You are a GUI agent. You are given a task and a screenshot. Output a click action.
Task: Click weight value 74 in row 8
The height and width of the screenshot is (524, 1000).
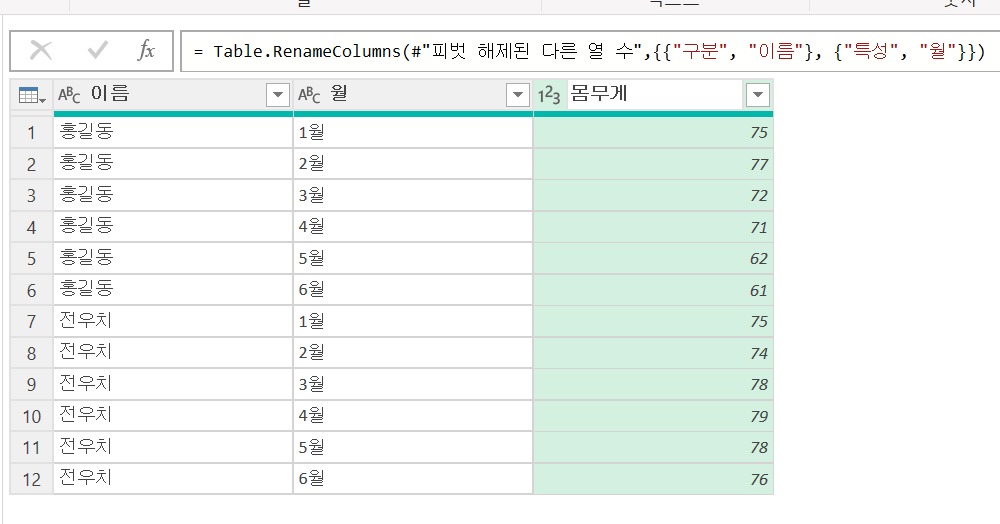click(x=653, y=353)
